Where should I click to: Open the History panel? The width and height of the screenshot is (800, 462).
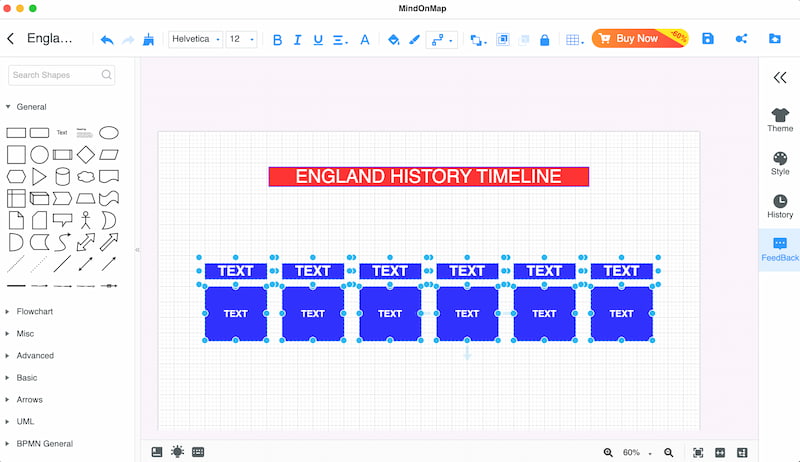click(x=780, y=207)
